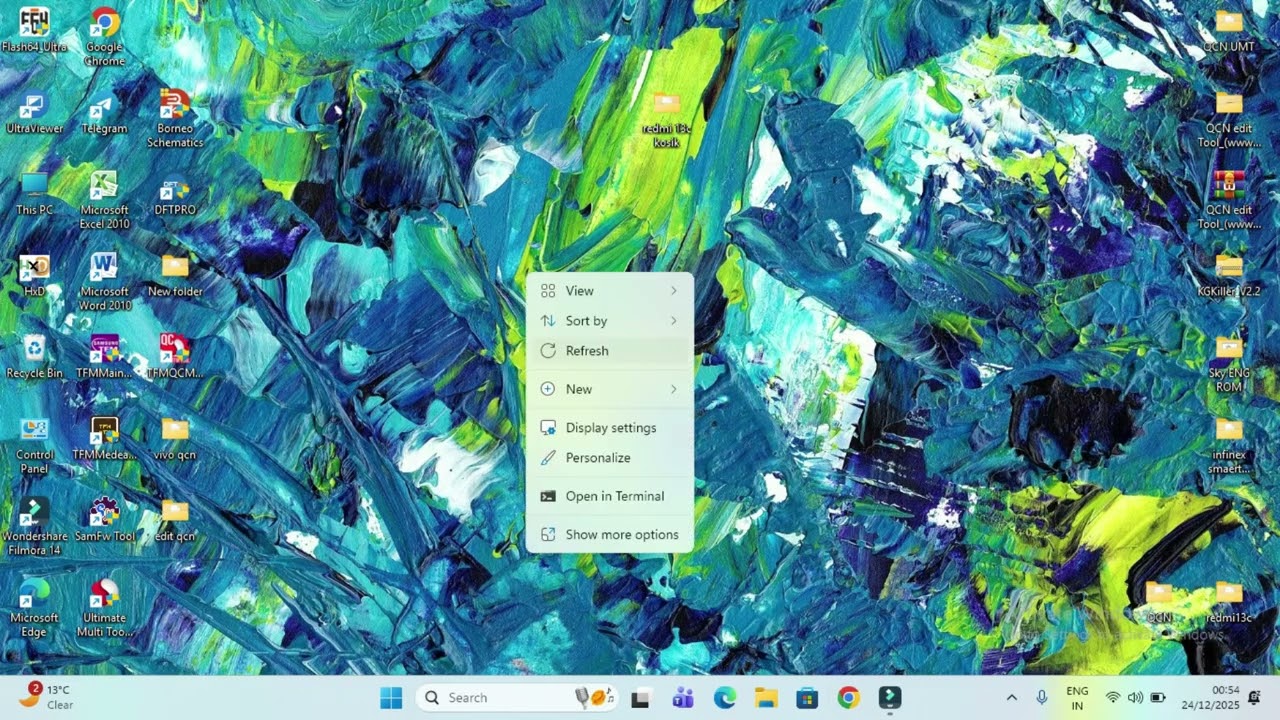Click Show more options
The image size is (1280, 720).
coord(609,535)
